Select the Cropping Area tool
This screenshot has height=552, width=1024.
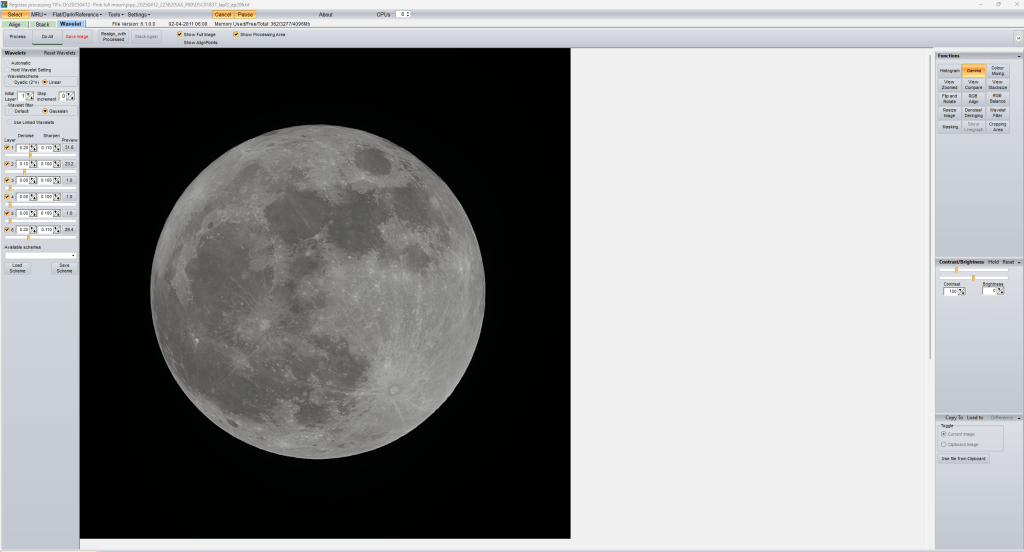[998, 127]
